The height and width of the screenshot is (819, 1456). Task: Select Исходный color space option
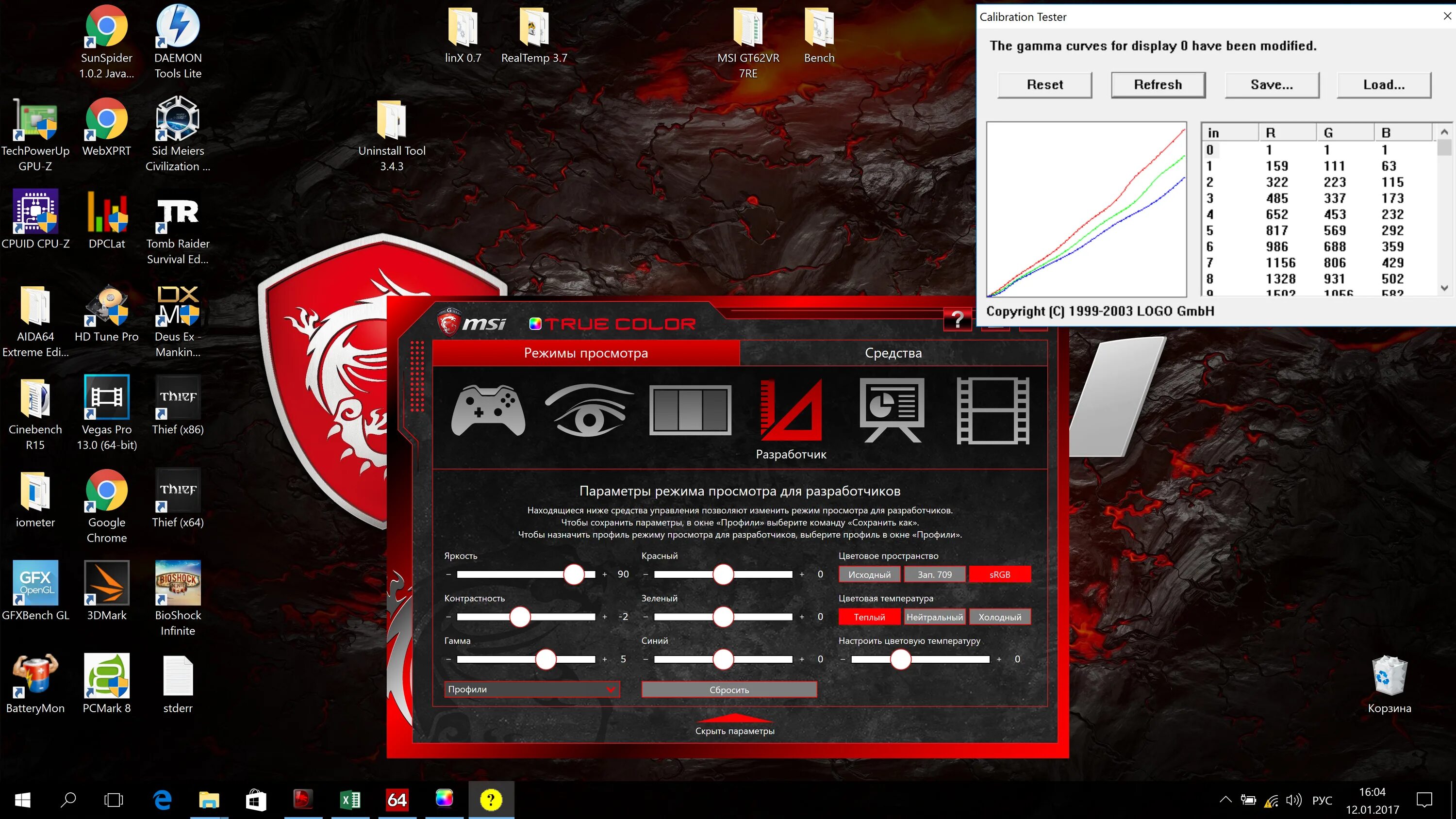tap(869, 574)
